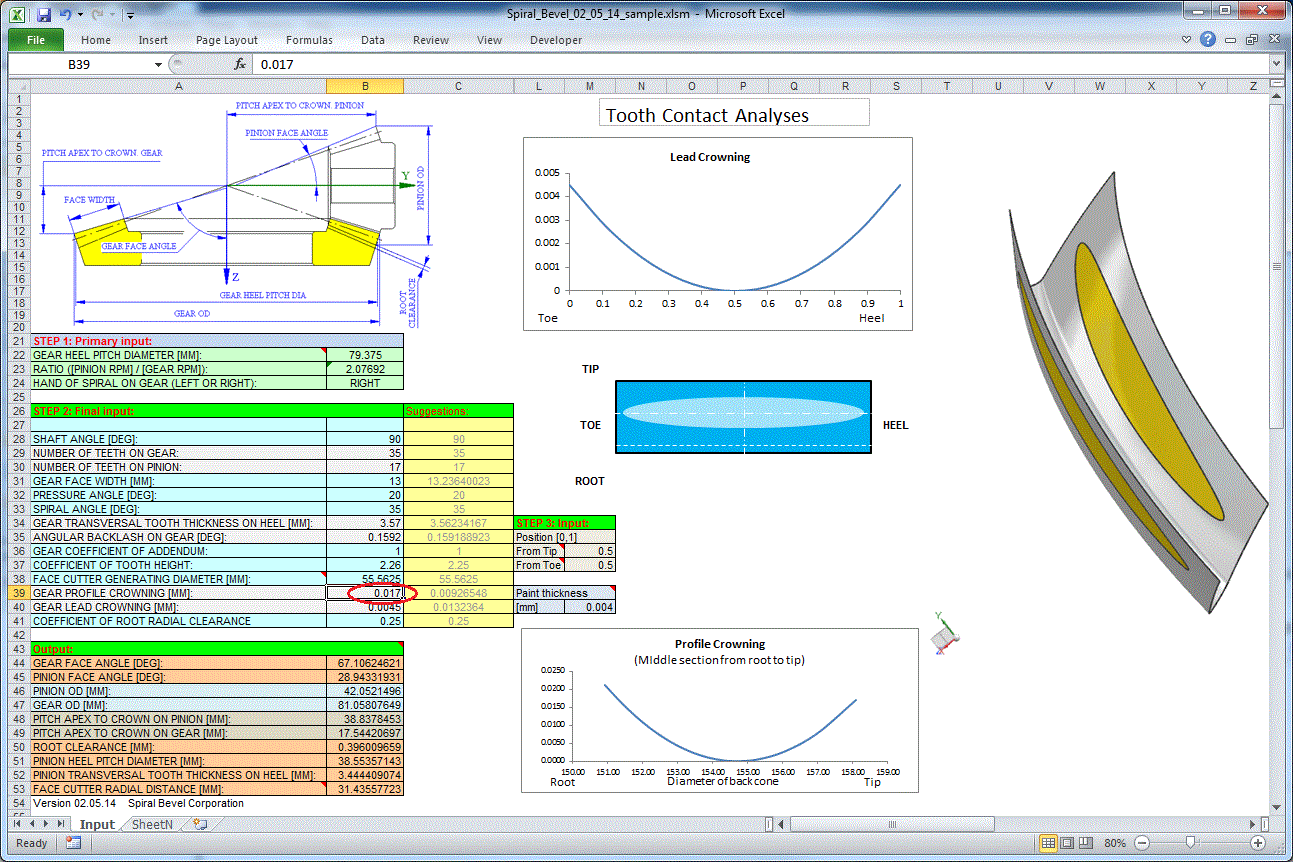Select Gear Face Width input value 13

click(365, 481)
